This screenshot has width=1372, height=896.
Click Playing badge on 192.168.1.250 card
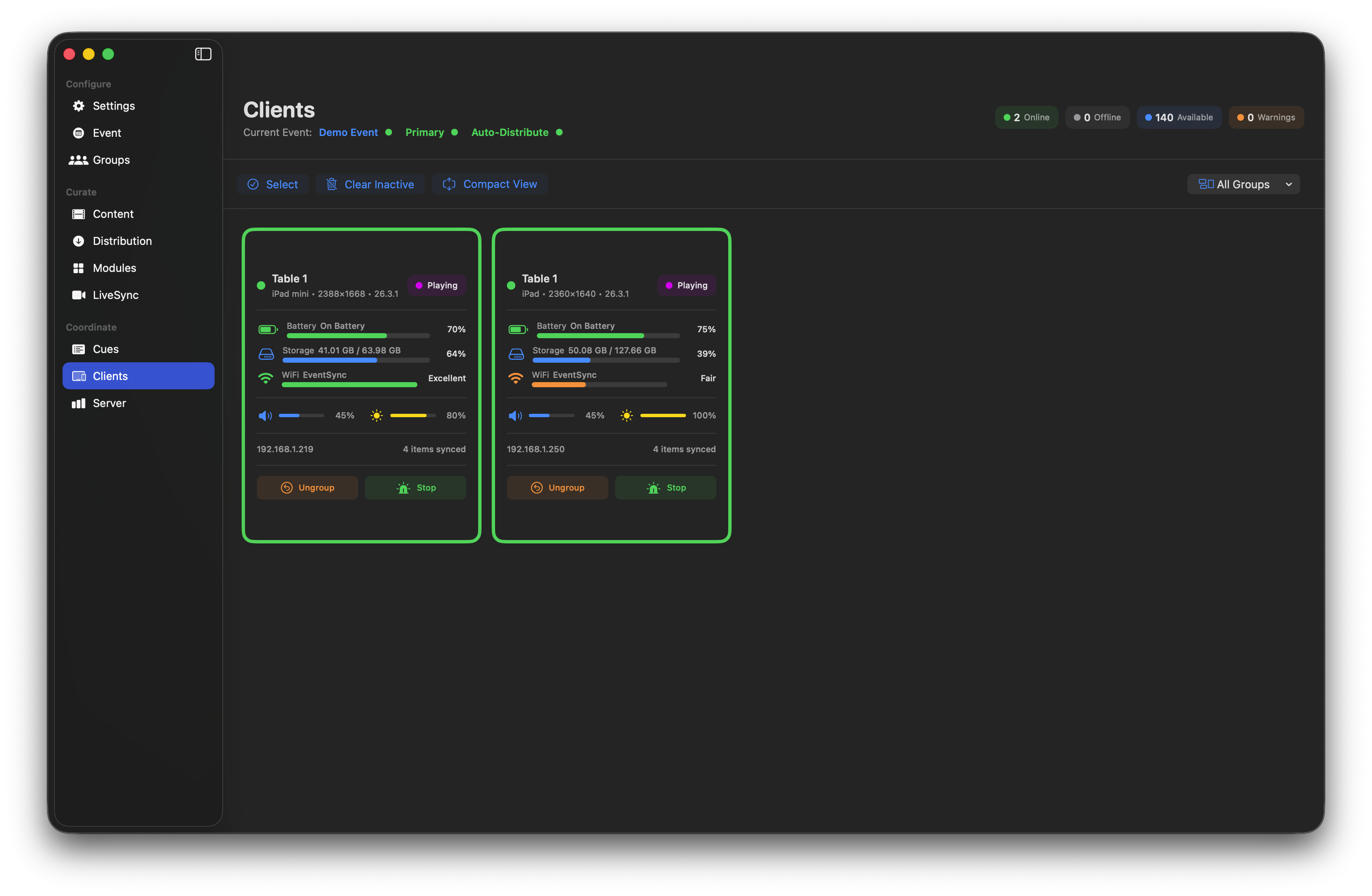coord(686,286)
